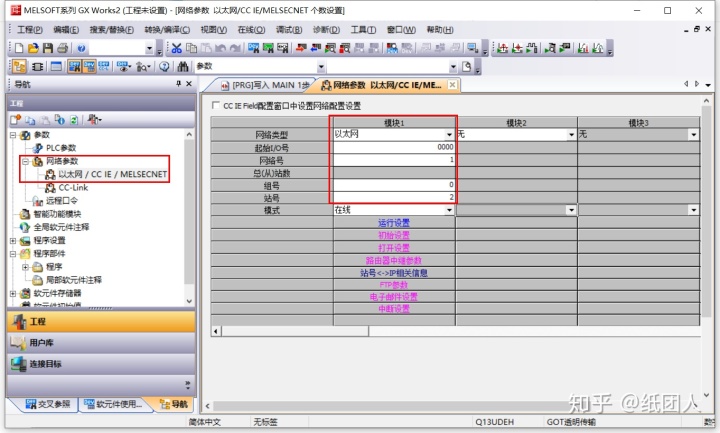Open the 参数 search combo box dropdown
This screenshot has width=720, height=433.
(321, 67)
